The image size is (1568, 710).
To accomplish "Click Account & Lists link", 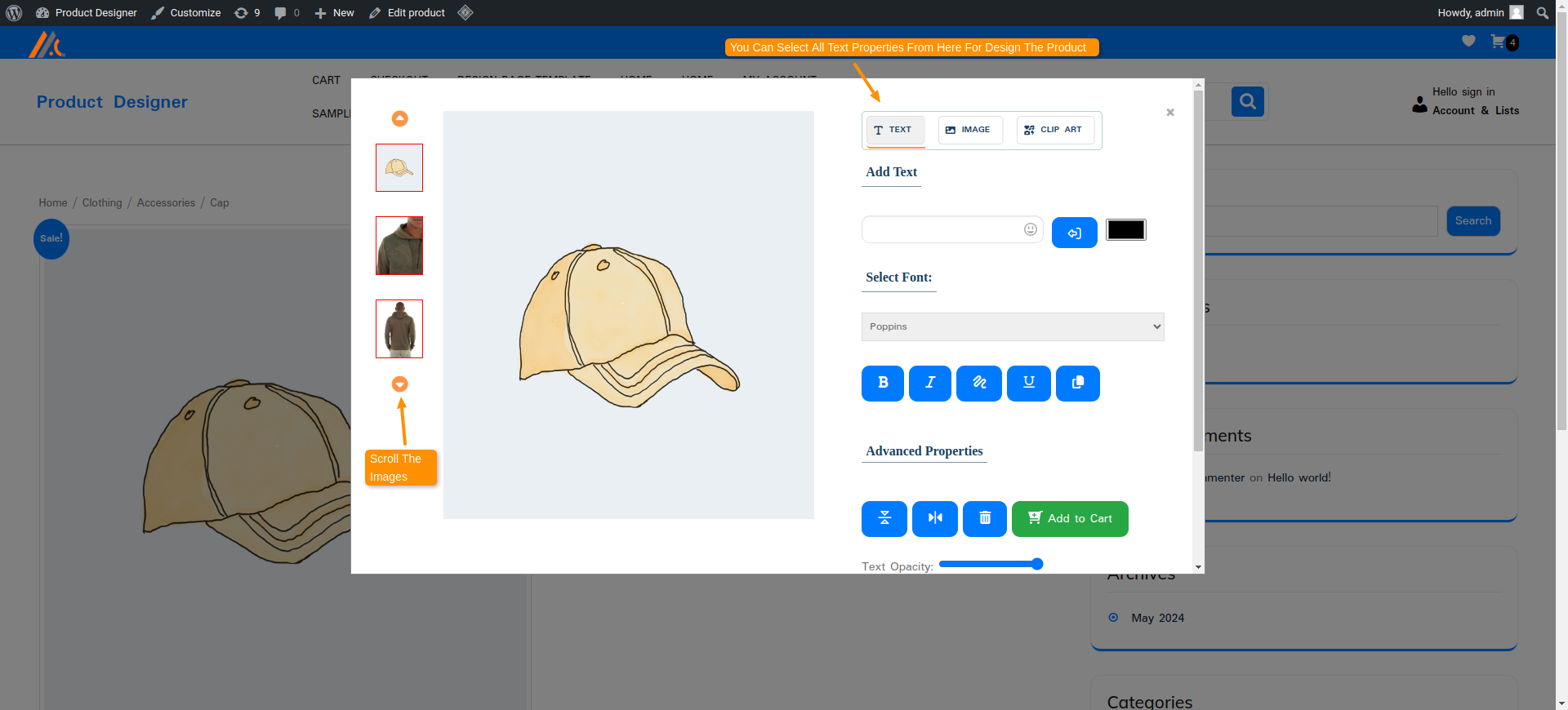I will [x=1476, y=111].
